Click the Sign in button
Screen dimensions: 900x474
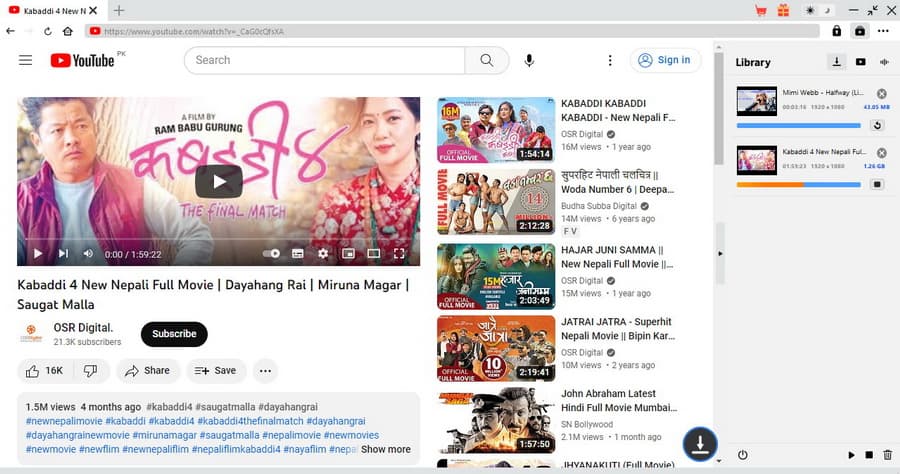[665, 60]
